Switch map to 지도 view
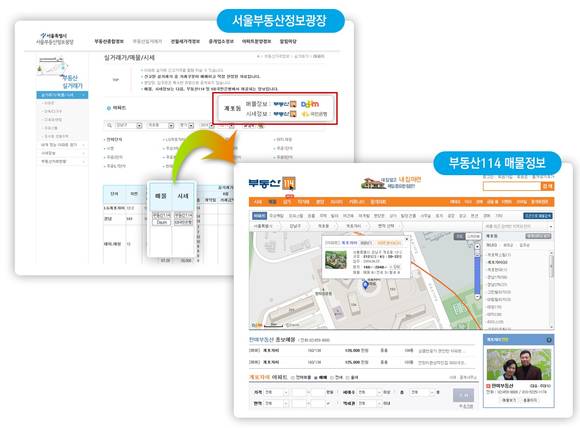Image resolution: width=580 pixels, height=428 pixels. (459, 236)
